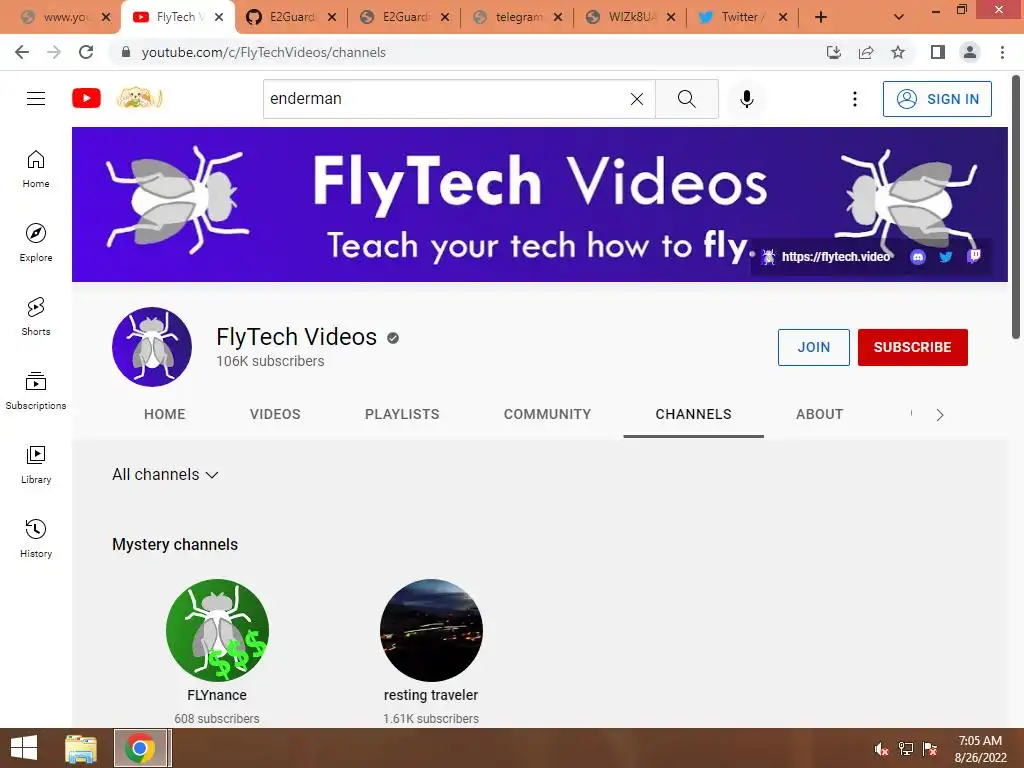Click the search magnifier button
This screenshot has width=1024, height=768.
(x=686, y=99)
